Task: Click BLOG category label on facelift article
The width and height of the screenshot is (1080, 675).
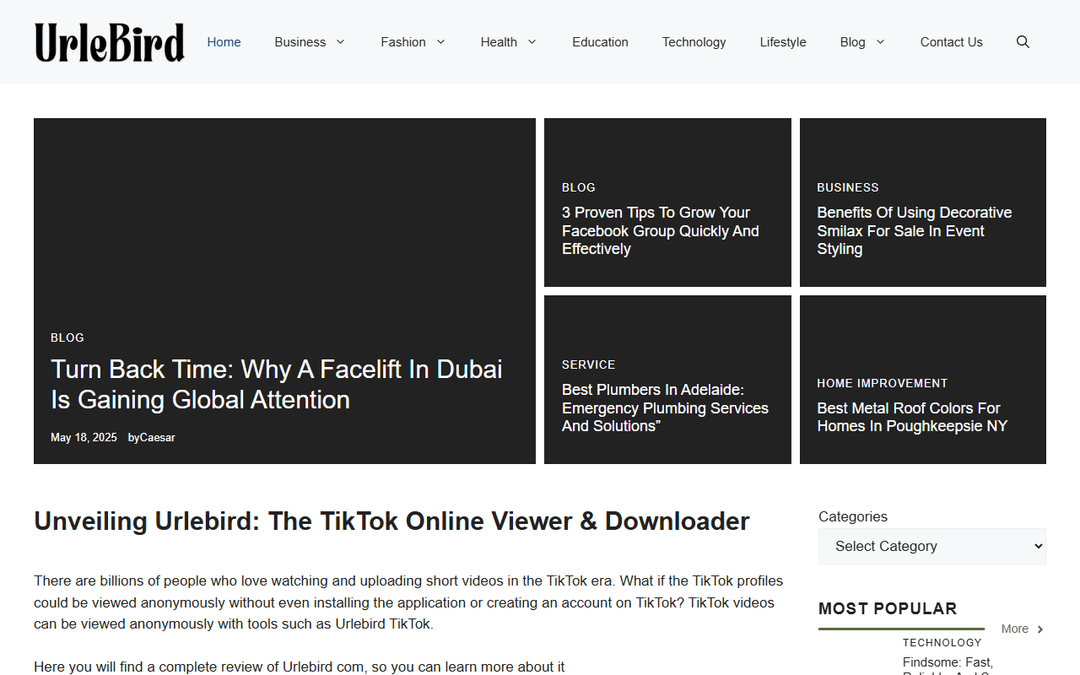Action: [67, 338]
